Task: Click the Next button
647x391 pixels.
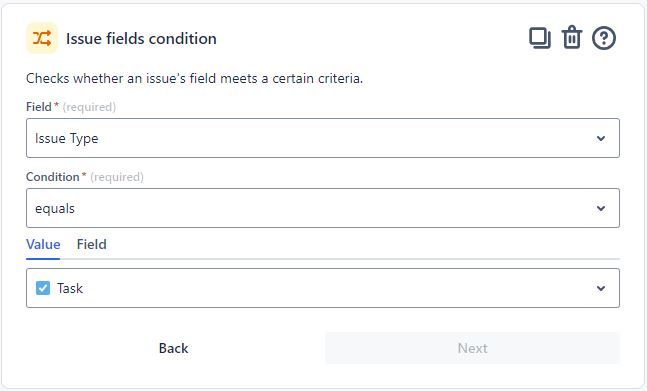Action: click(x=472, y=348)
